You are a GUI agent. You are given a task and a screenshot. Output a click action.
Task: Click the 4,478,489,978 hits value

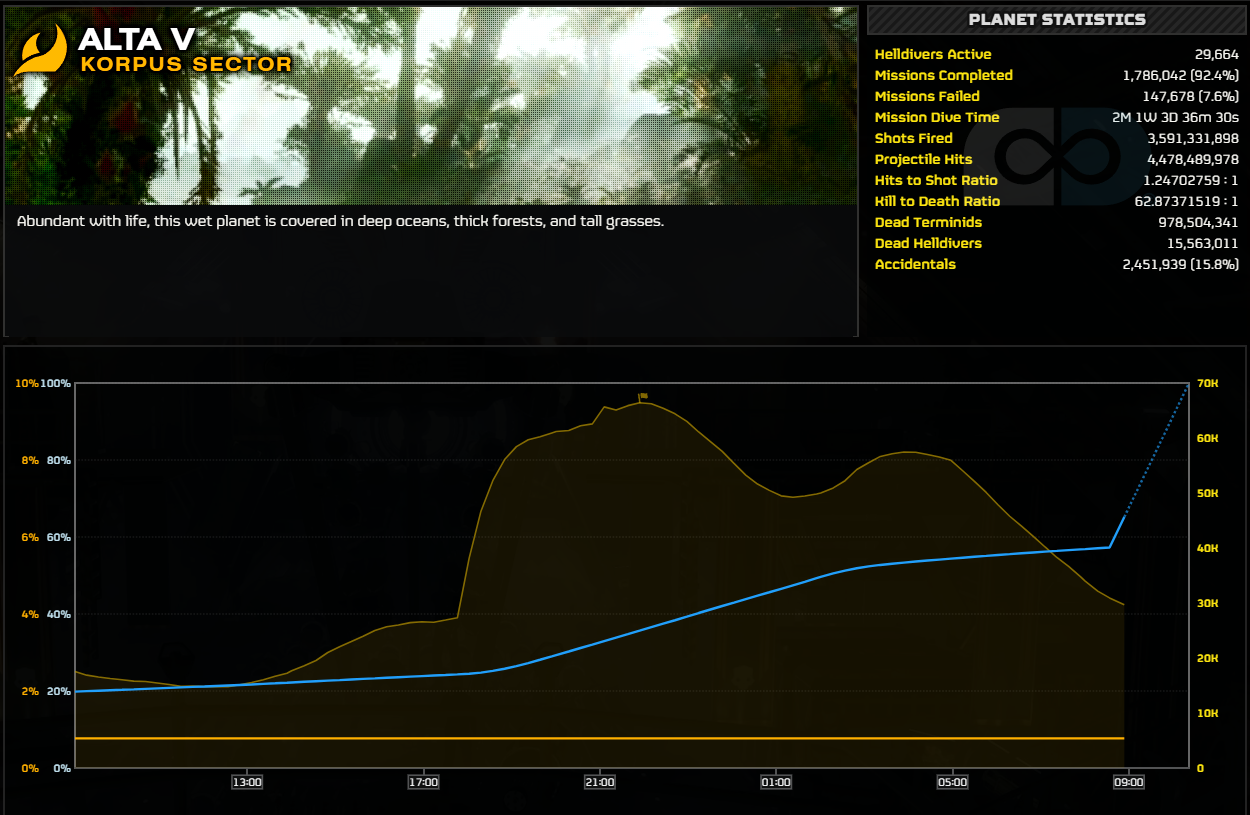tap(1193, 159)
